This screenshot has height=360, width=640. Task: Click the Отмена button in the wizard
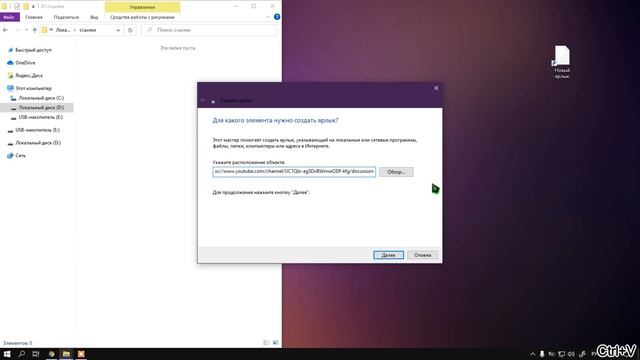(x=422, y=255)
